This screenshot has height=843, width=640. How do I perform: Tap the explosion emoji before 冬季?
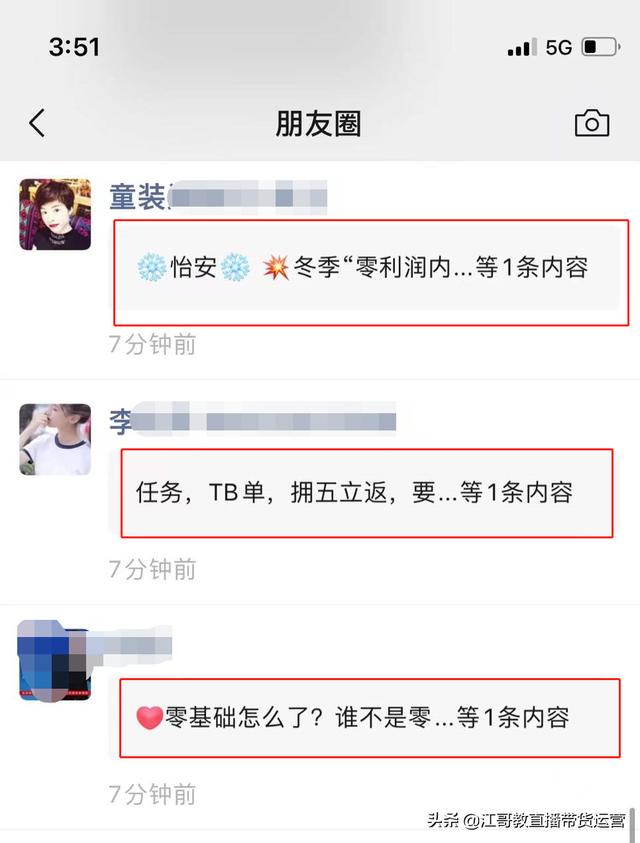(x=276, y=267)
